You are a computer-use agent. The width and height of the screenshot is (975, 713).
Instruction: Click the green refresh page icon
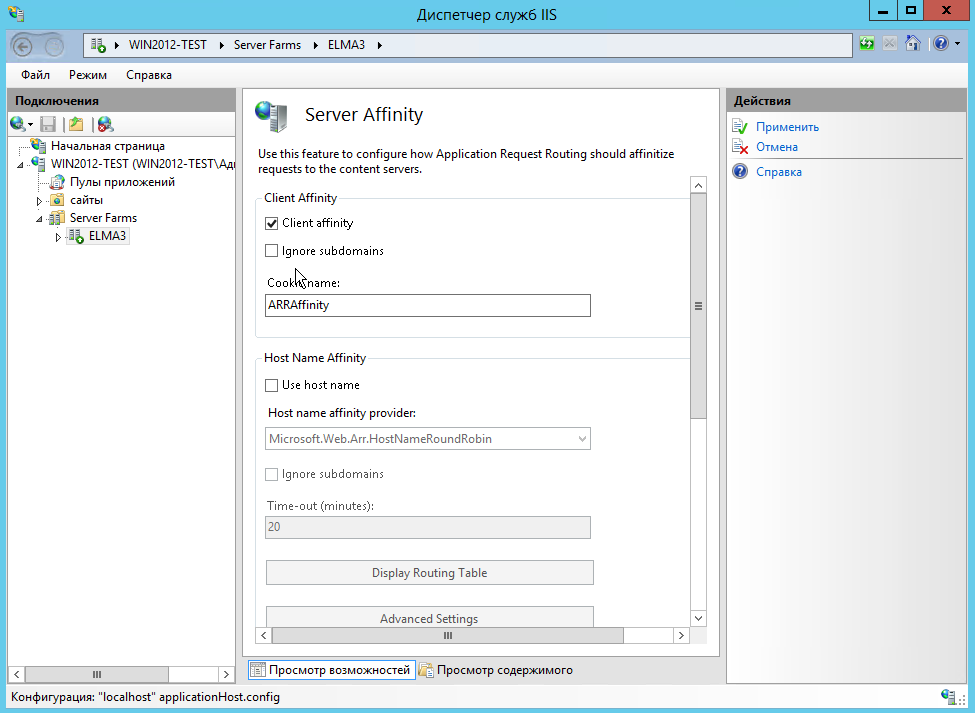point(867,44)
